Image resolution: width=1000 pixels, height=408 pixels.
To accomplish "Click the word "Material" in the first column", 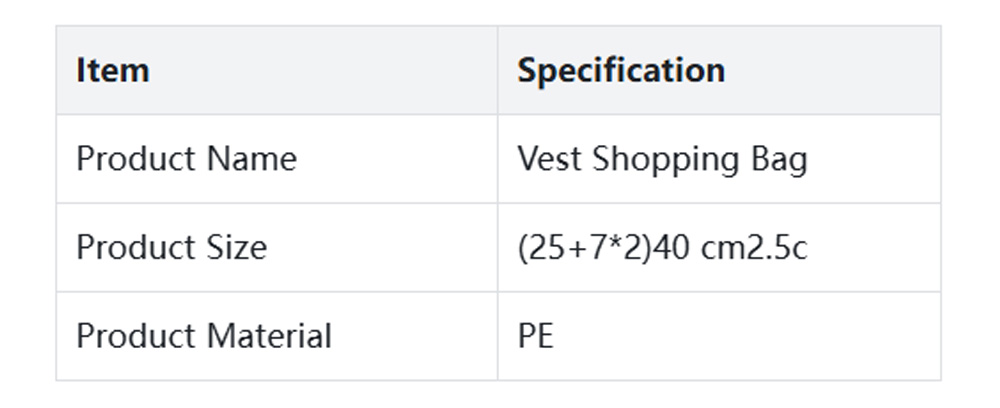I will 268,336.
